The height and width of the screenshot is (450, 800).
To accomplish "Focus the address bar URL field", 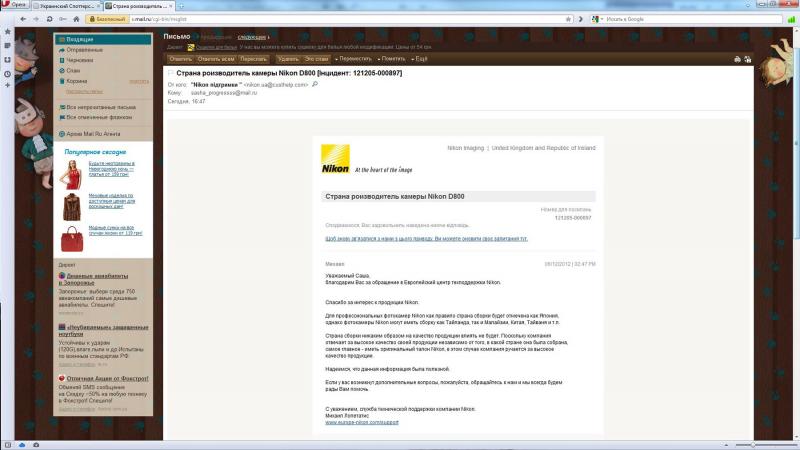I will pos(347,19).
